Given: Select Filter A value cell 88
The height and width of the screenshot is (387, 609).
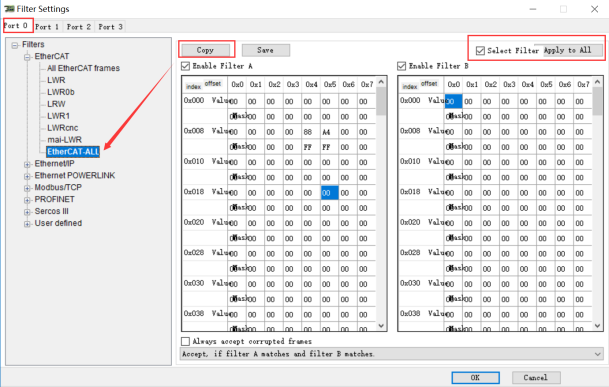Looking at the screenshot, I should click(x=311, y=132).
